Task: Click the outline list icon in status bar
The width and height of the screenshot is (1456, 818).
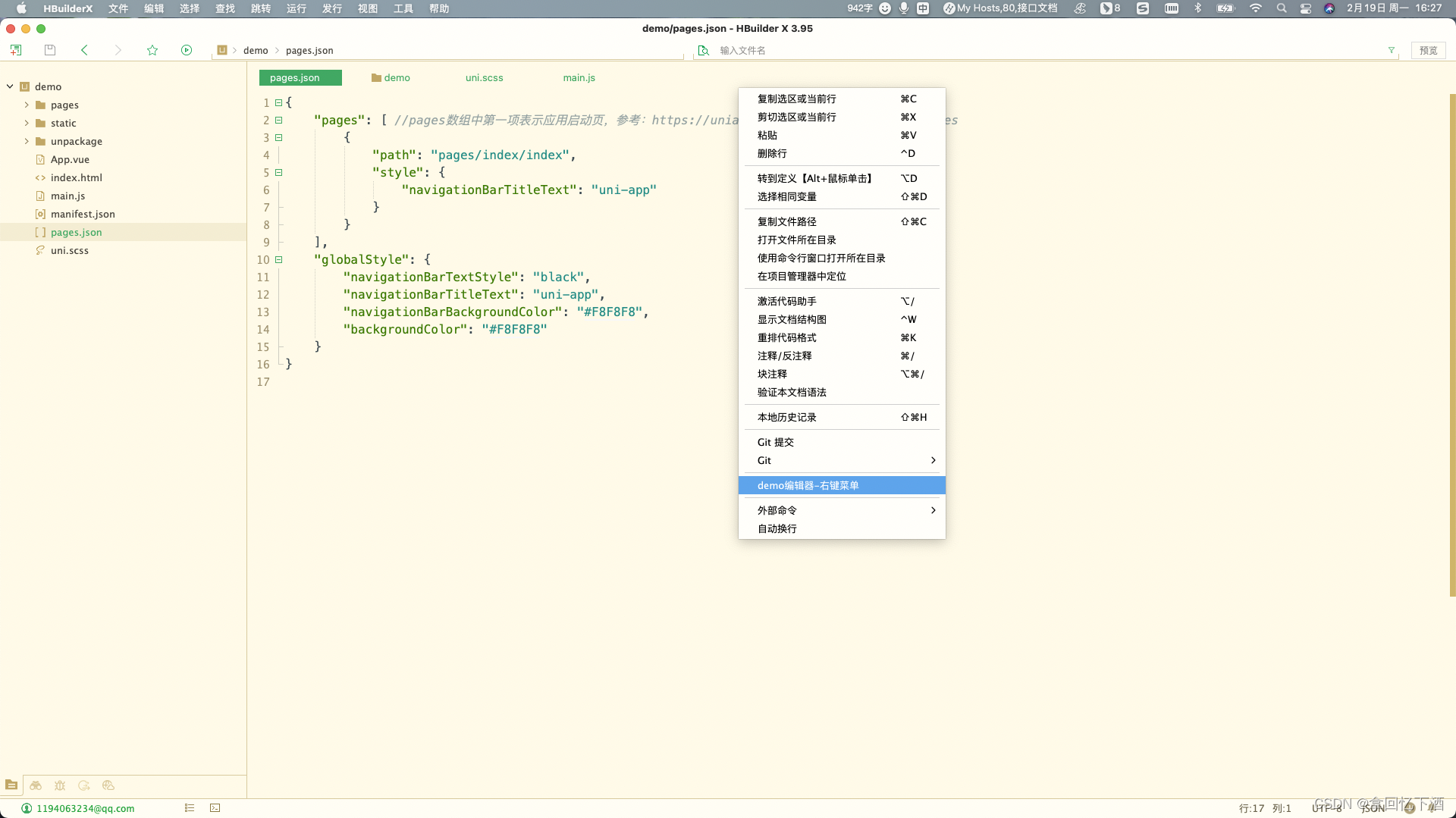Action: [x=190, y=808]
